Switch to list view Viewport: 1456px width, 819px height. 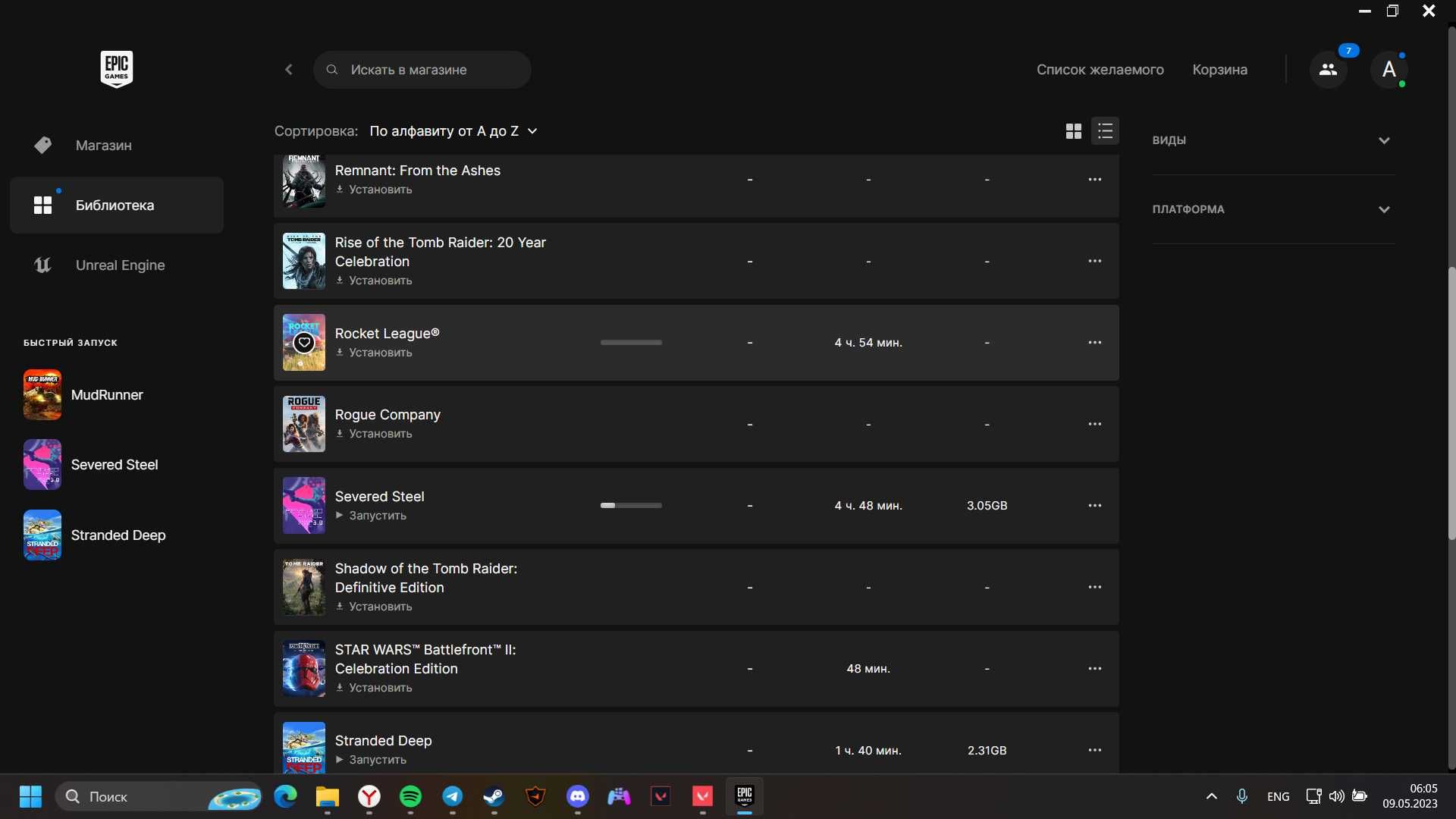(1105, 131)
